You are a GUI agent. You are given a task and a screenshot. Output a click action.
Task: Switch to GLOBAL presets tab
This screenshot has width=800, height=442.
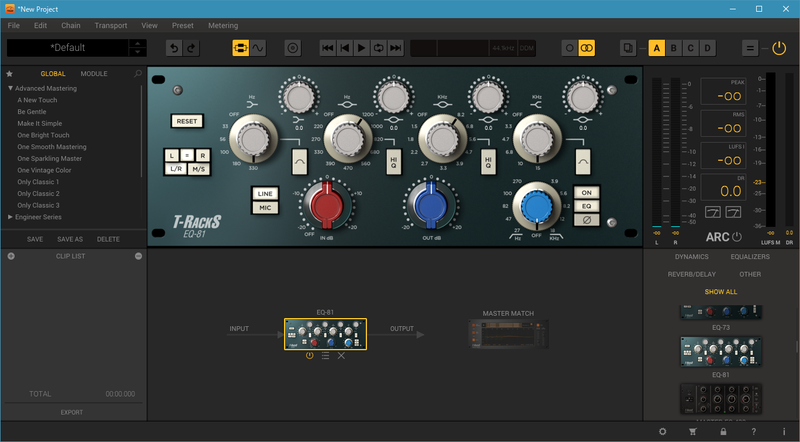pyautogui.click(x=53, y=73)
